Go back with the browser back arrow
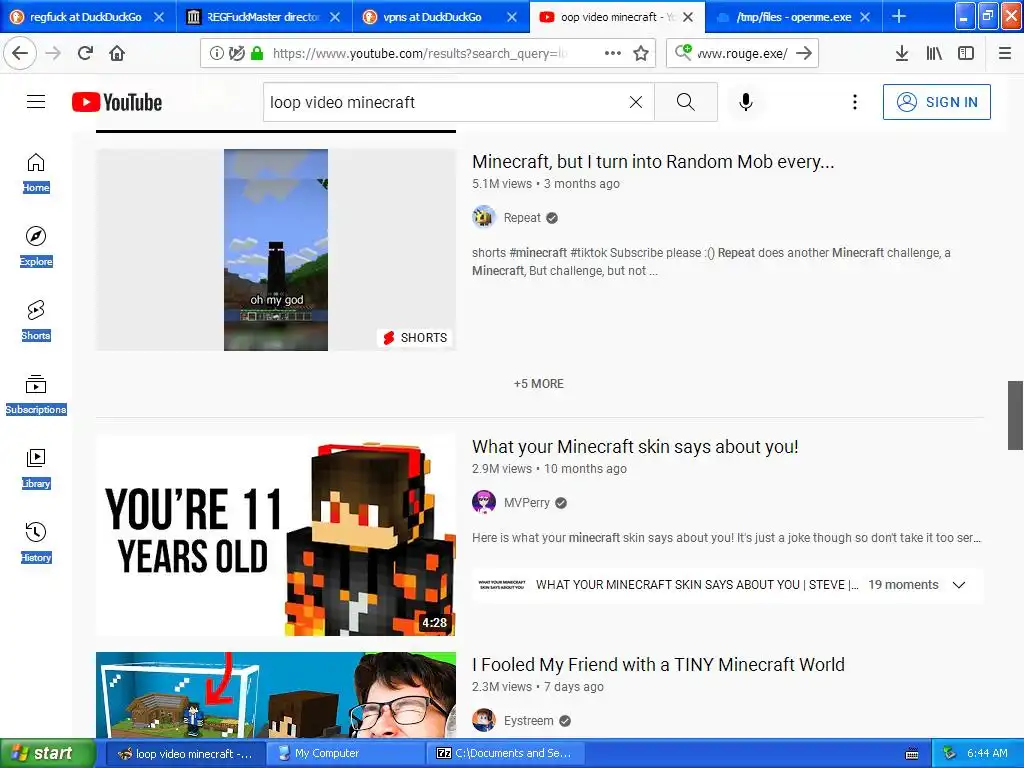1024x768 pixels. 20,53
